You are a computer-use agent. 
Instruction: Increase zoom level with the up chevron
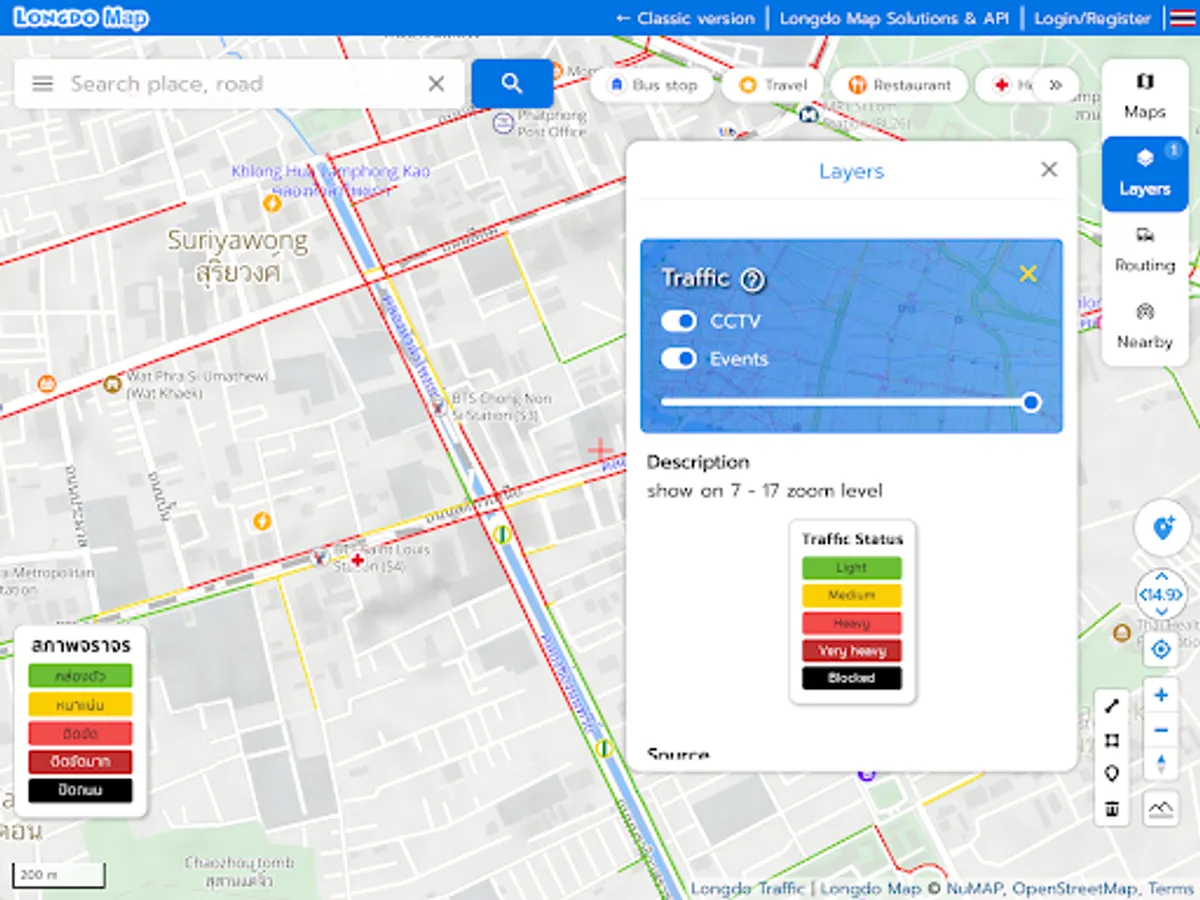click(1162, 577)
